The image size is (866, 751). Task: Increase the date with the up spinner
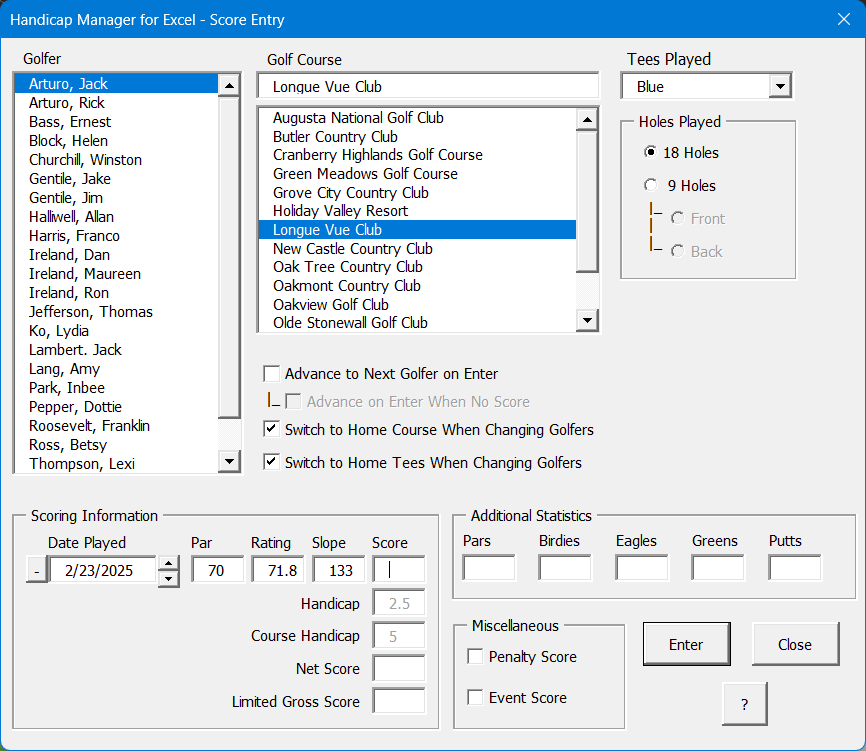pos(168,563)
